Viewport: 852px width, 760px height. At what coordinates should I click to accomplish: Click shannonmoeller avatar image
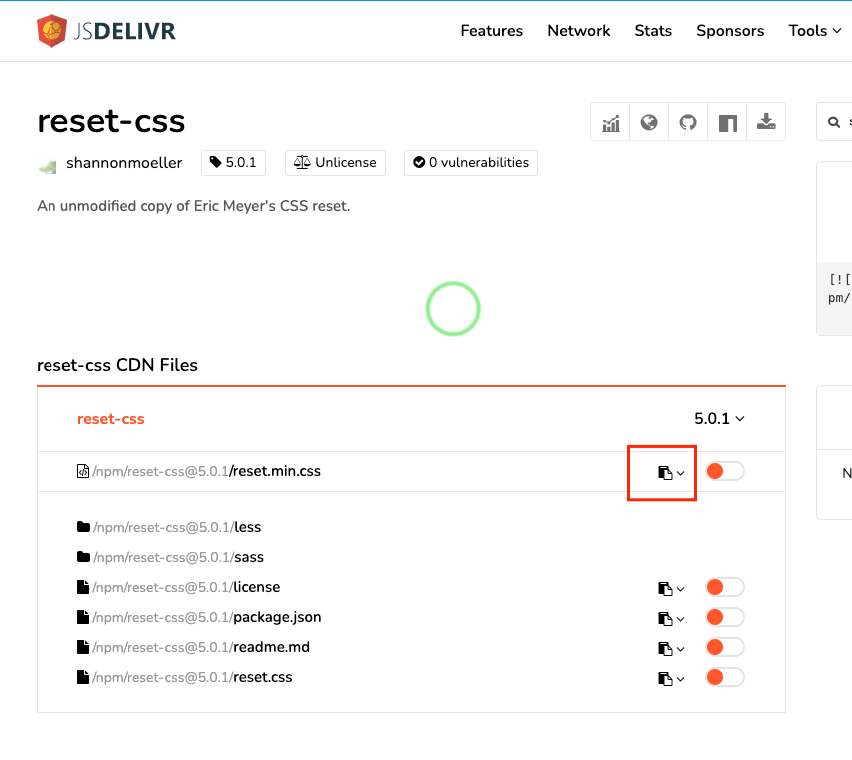click(x=47, y=164)
